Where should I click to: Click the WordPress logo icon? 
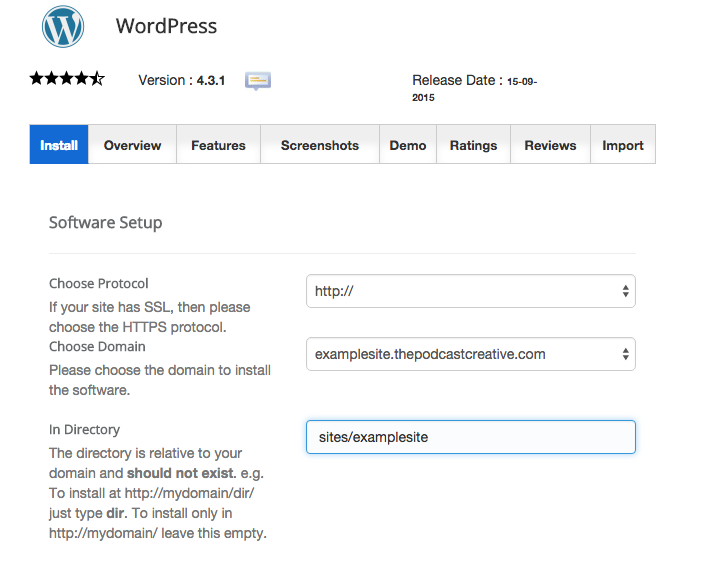pos(63,26)
